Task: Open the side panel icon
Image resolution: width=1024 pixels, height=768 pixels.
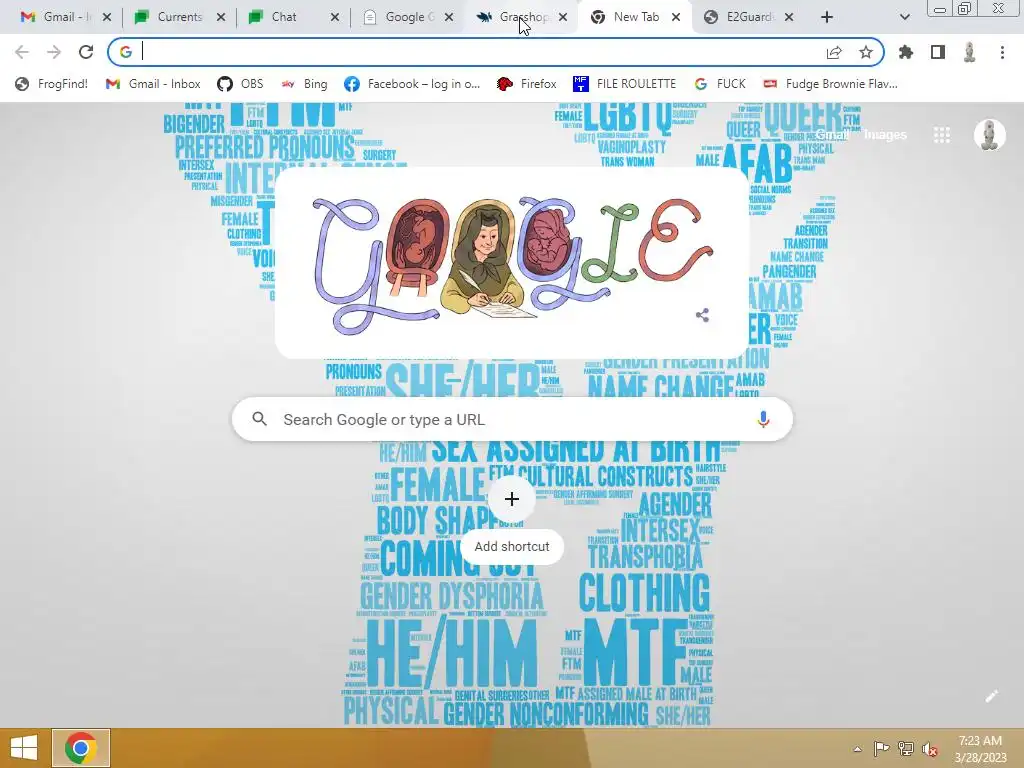Action: (x=938, y=52)
